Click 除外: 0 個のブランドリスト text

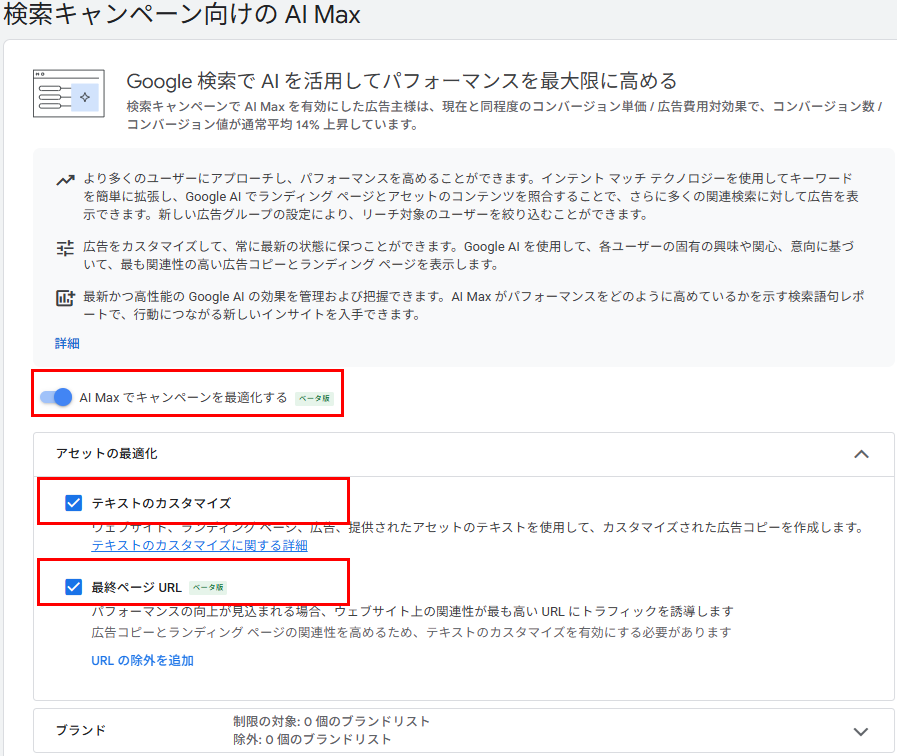click(x=312, y=739)
